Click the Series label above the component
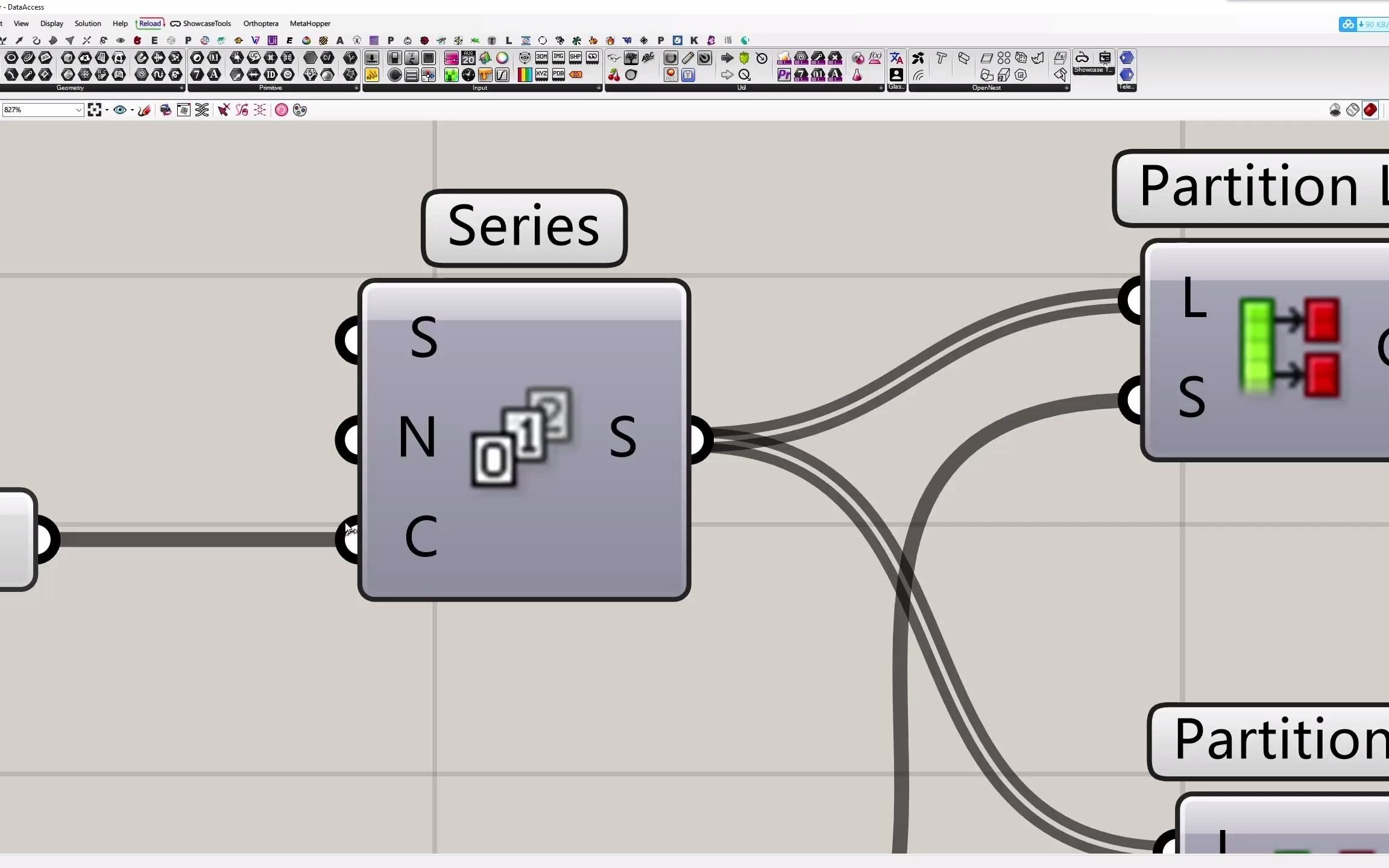 click(524, 227)
